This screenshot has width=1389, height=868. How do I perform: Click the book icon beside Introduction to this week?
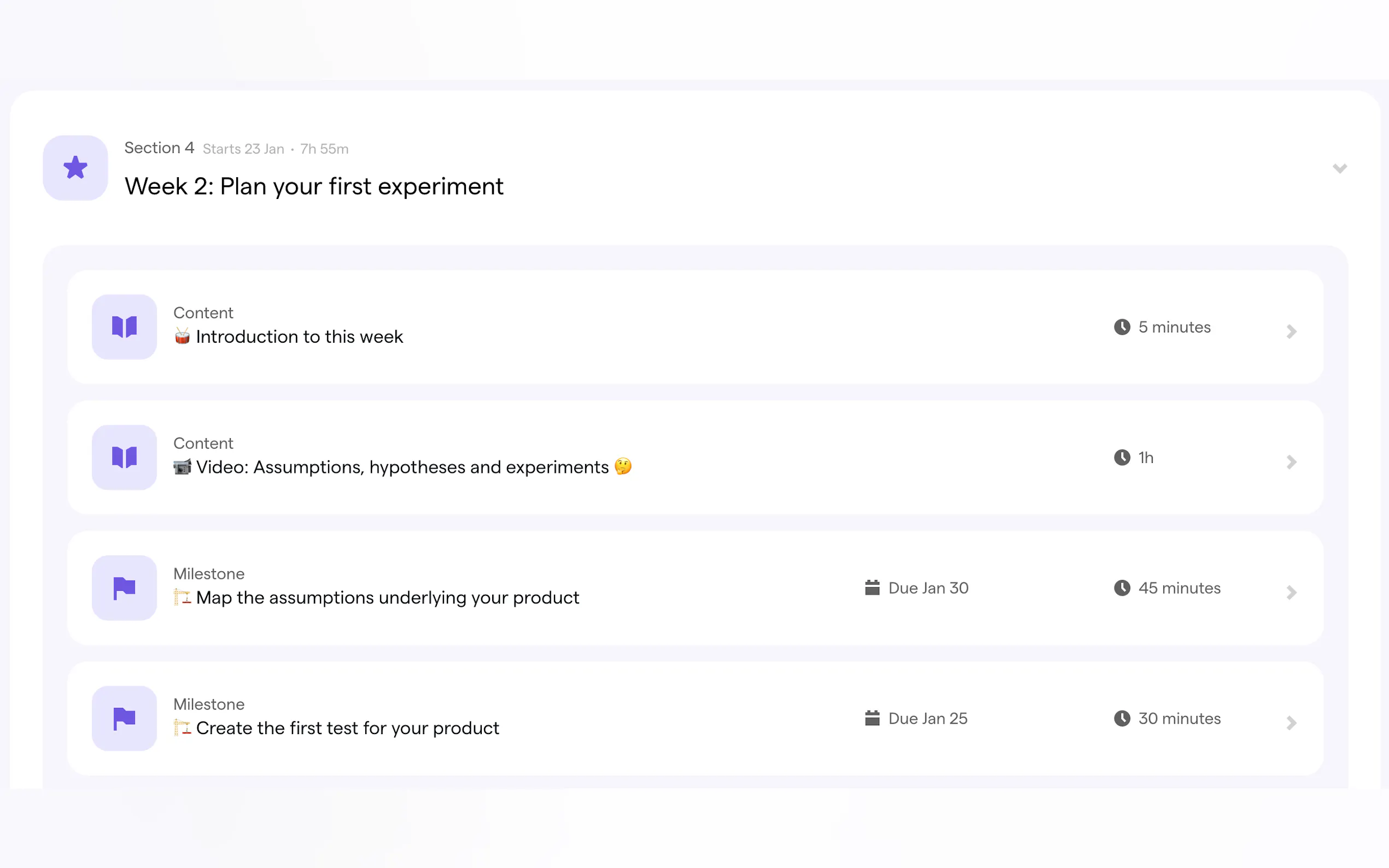coord(124,327)
